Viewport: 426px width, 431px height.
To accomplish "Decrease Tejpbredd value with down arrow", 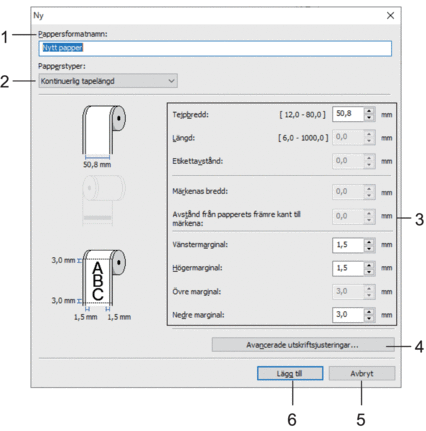I will [x=369, y=117].
